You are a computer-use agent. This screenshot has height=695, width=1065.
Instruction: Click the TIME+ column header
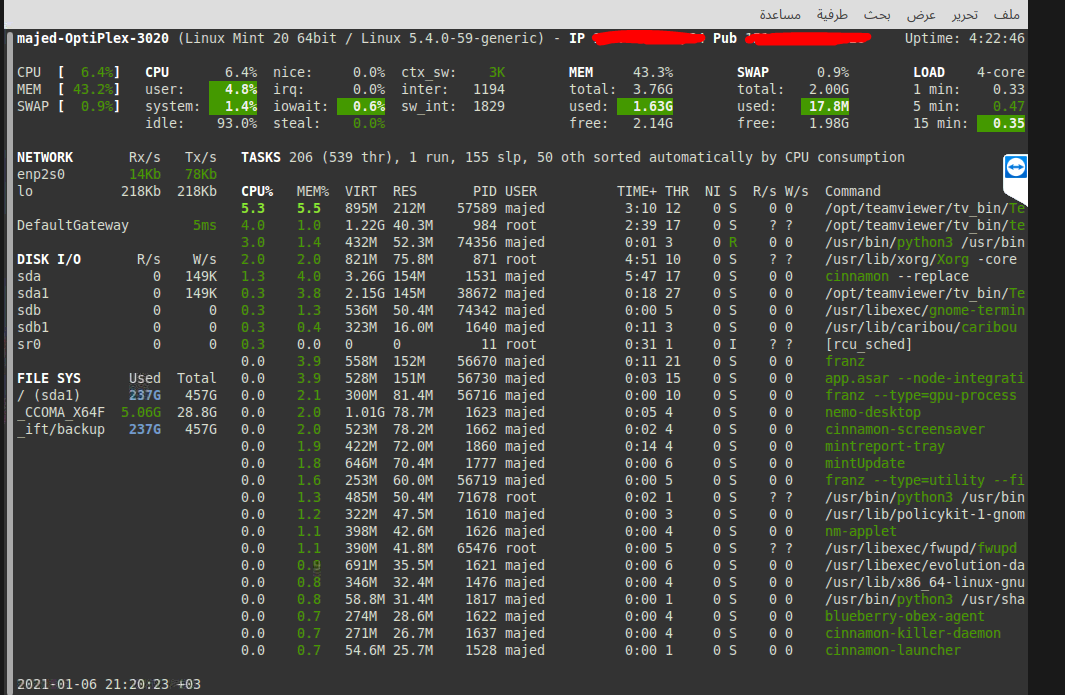pyautogui.click(x=636, y=192)
